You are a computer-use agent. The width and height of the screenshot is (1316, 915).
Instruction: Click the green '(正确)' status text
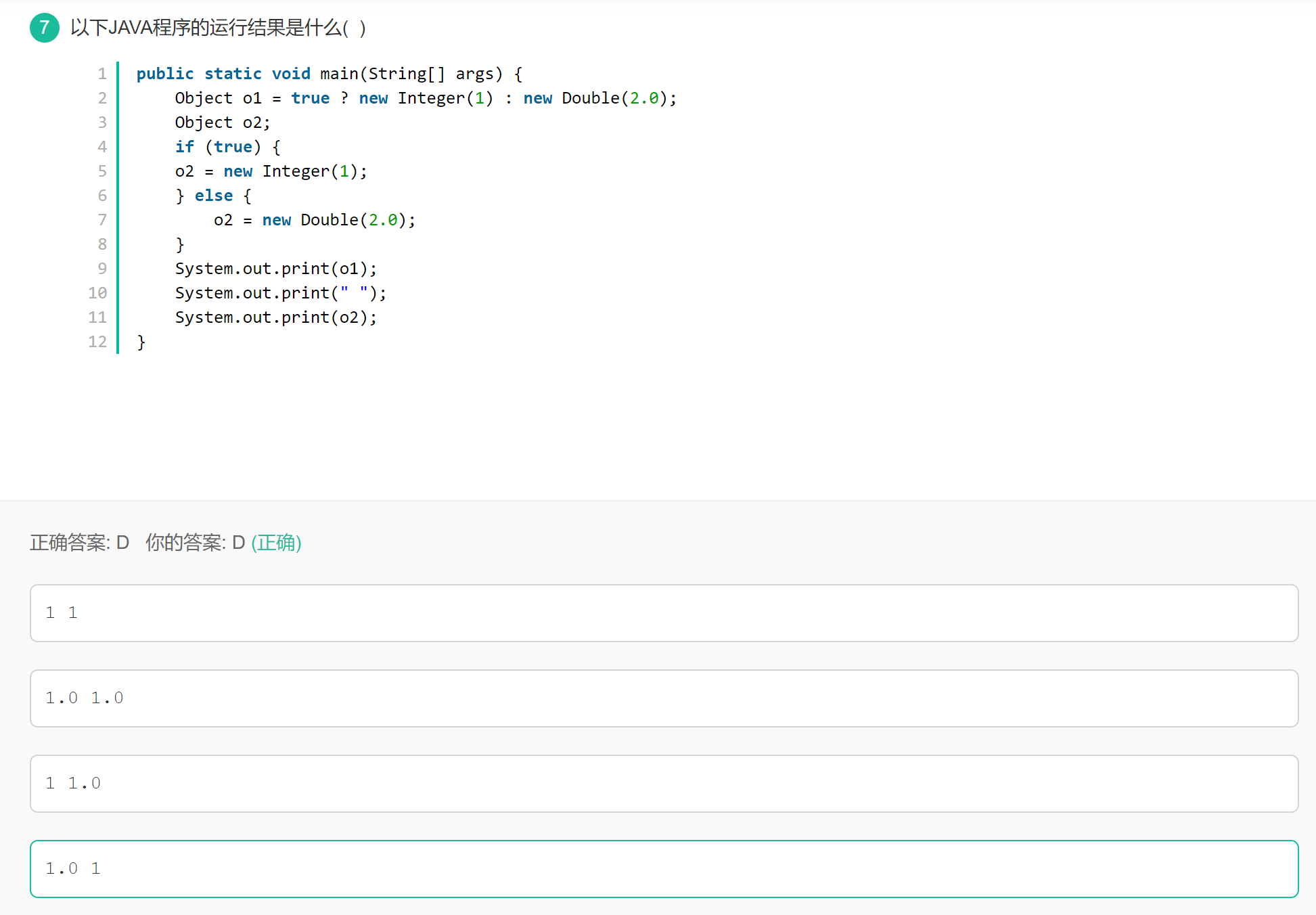coord(276,543)
